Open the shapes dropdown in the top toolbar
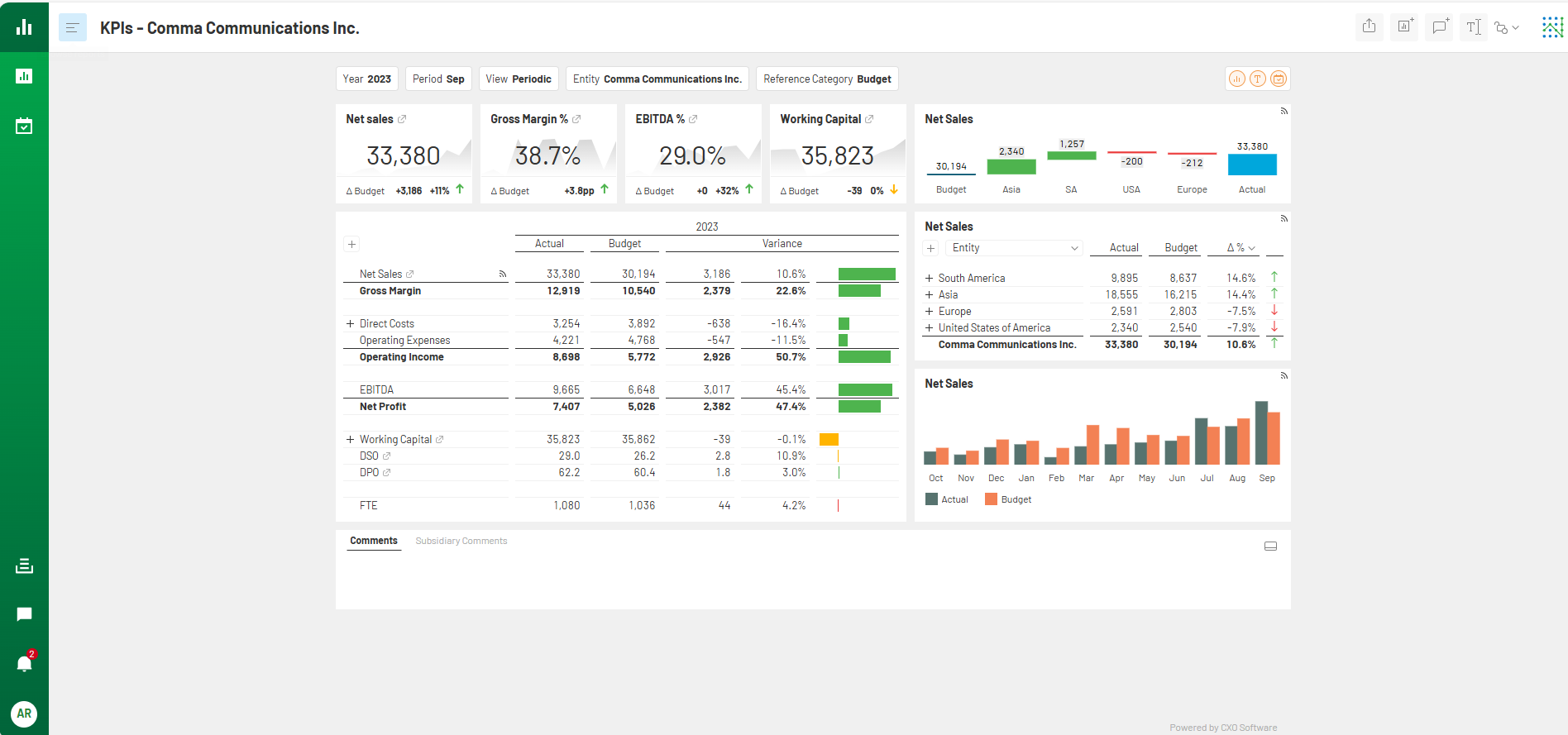This screenshot has height=735, width=1568. (1507, 27)
